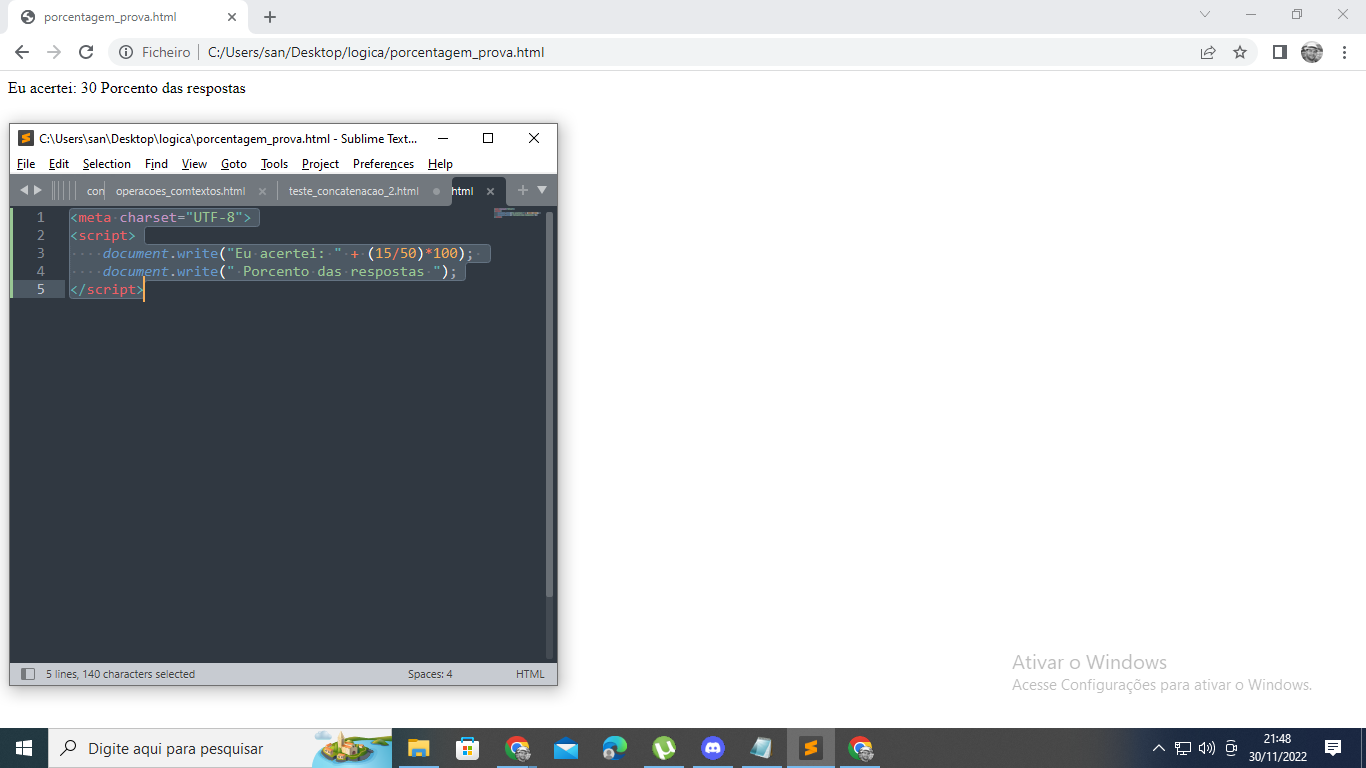
Task: Select the porcentagem_prova.html browser tab
Action: click(x=128, y=17)
